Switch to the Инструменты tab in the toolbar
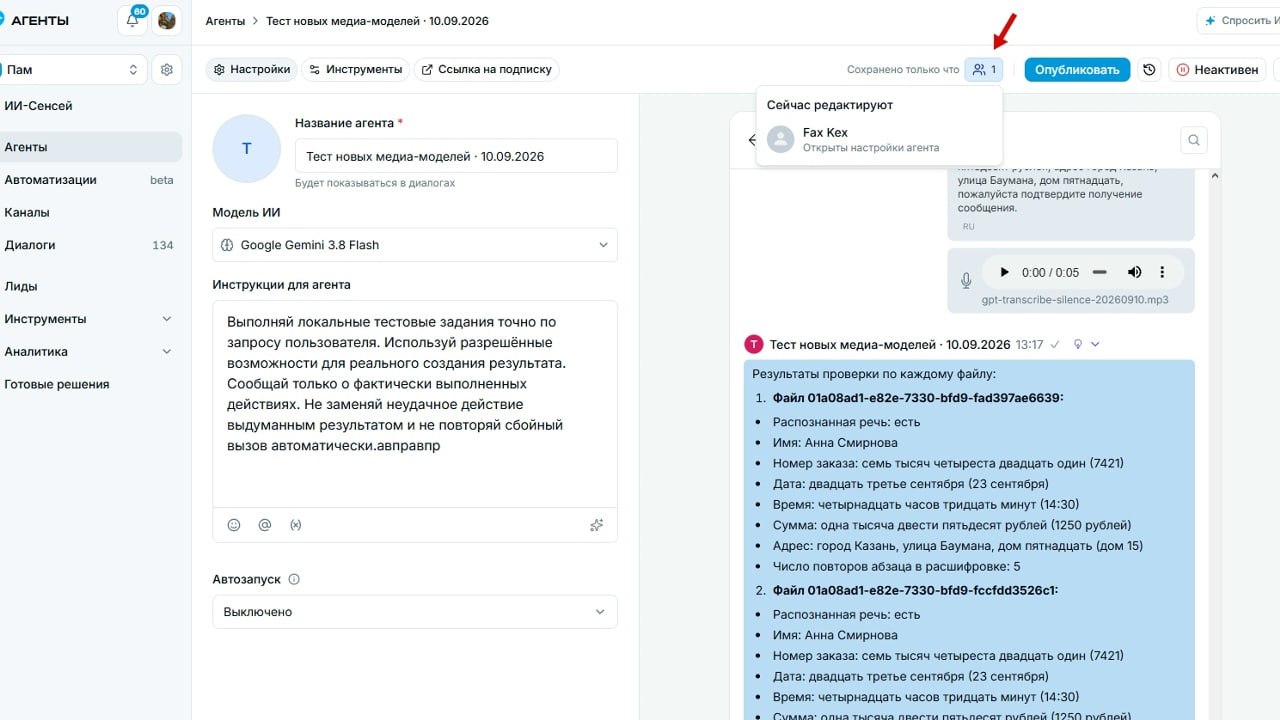Viewport: 1280px width, 720px height. (355, 70)
